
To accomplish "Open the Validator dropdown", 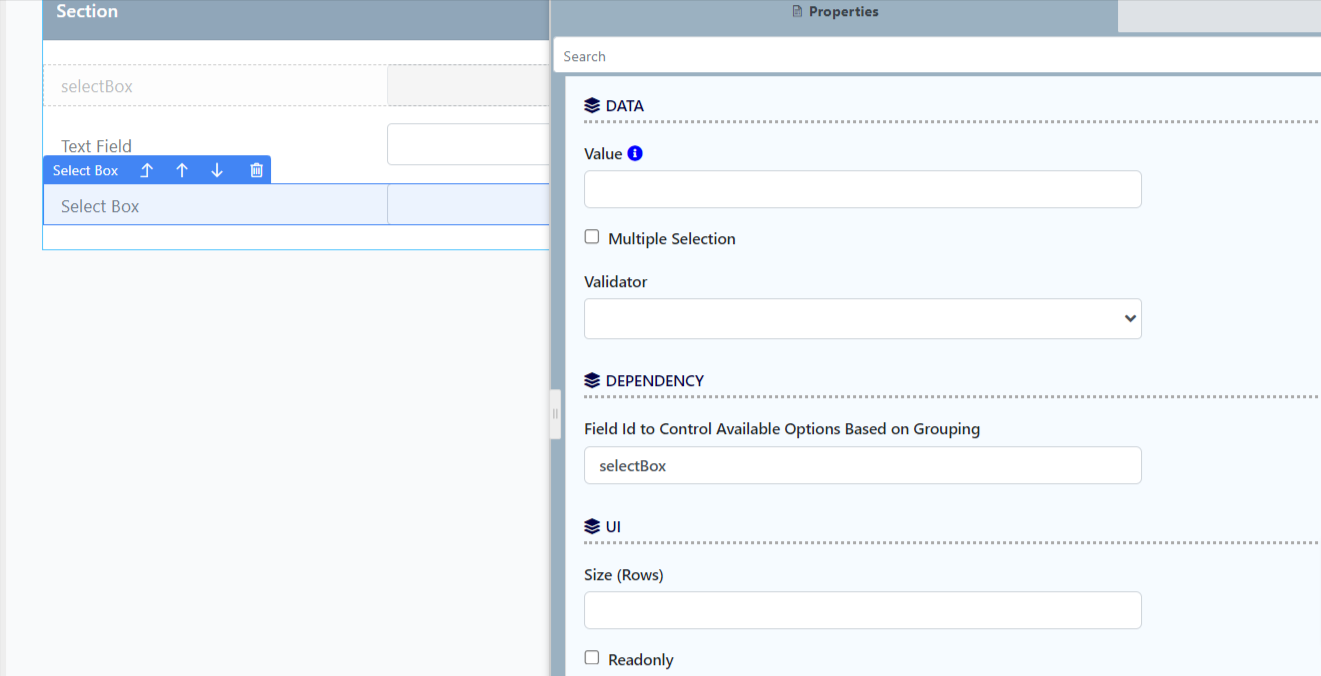I will (862, 319).
